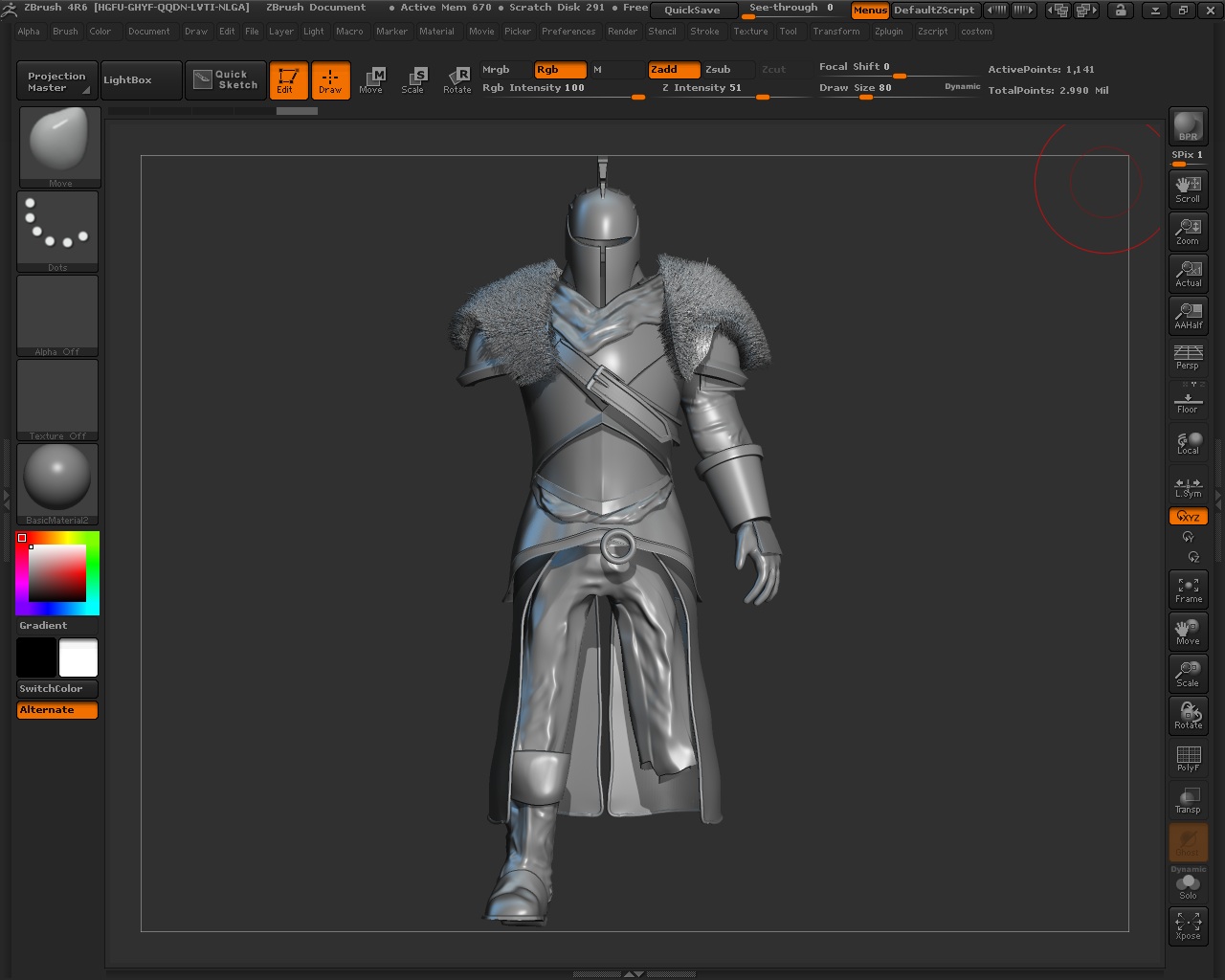Click the SwitchColor button
The height and width of the screenshot is (980, 1225).
pos(57,689)
